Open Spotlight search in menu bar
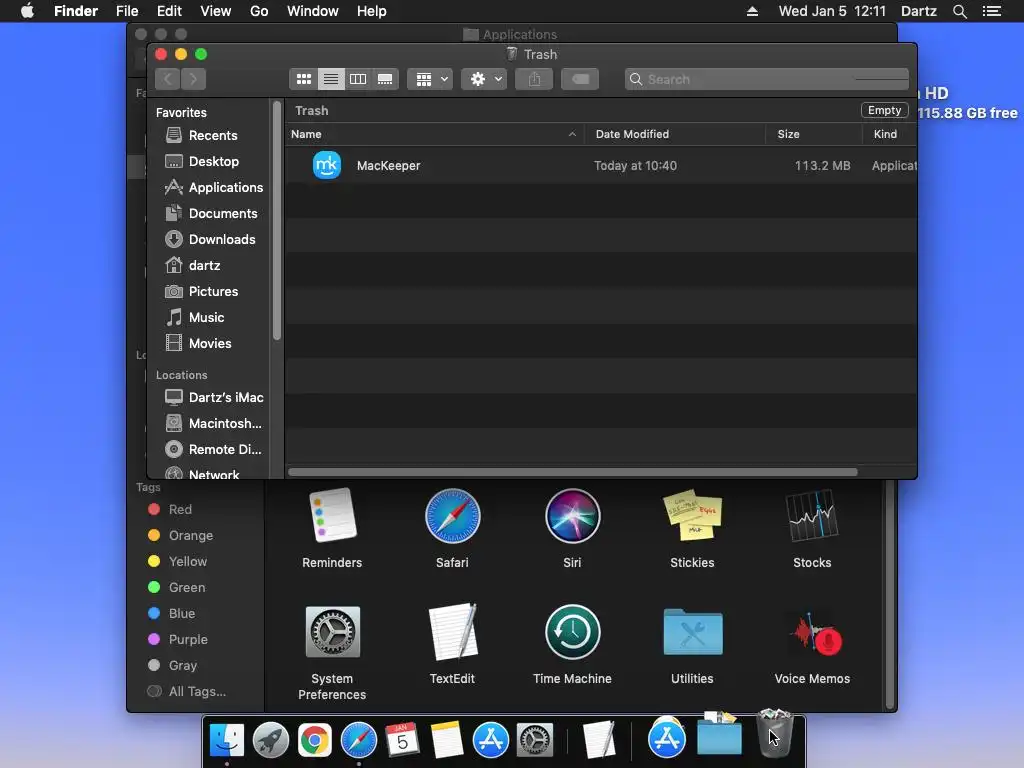The image size is (1024, 768). click(959, 11)
